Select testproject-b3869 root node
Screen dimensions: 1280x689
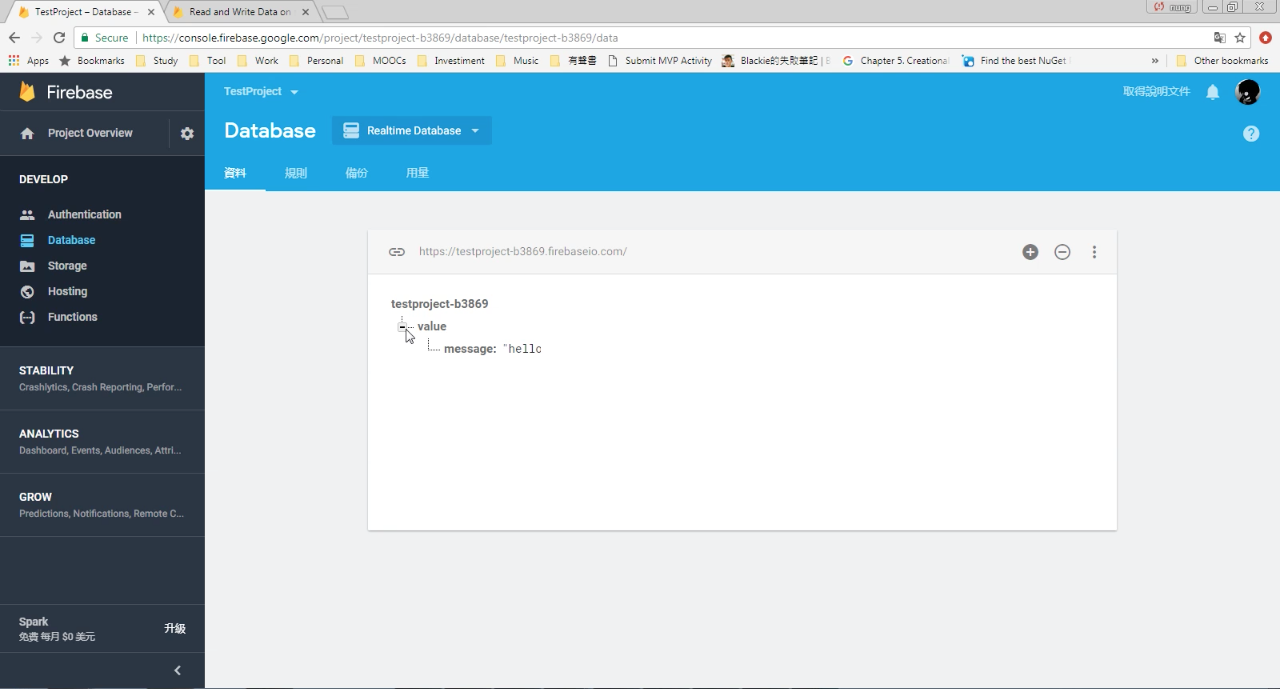(439, 304)
